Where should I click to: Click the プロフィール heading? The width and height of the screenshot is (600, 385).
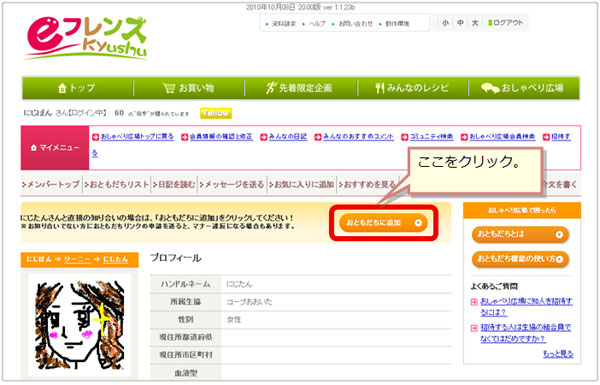pos(176,258)
